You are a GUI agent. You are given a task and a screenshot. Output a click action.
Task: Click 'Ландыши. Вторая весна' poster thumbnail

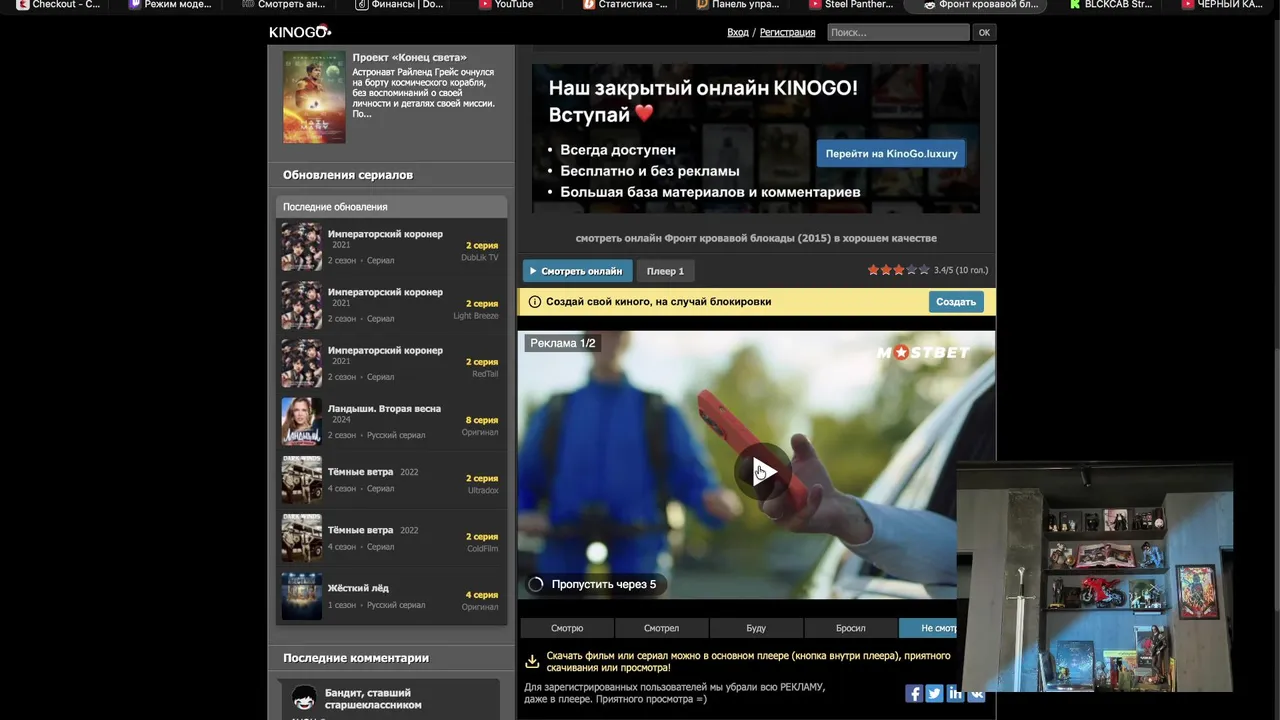point(301,421)
